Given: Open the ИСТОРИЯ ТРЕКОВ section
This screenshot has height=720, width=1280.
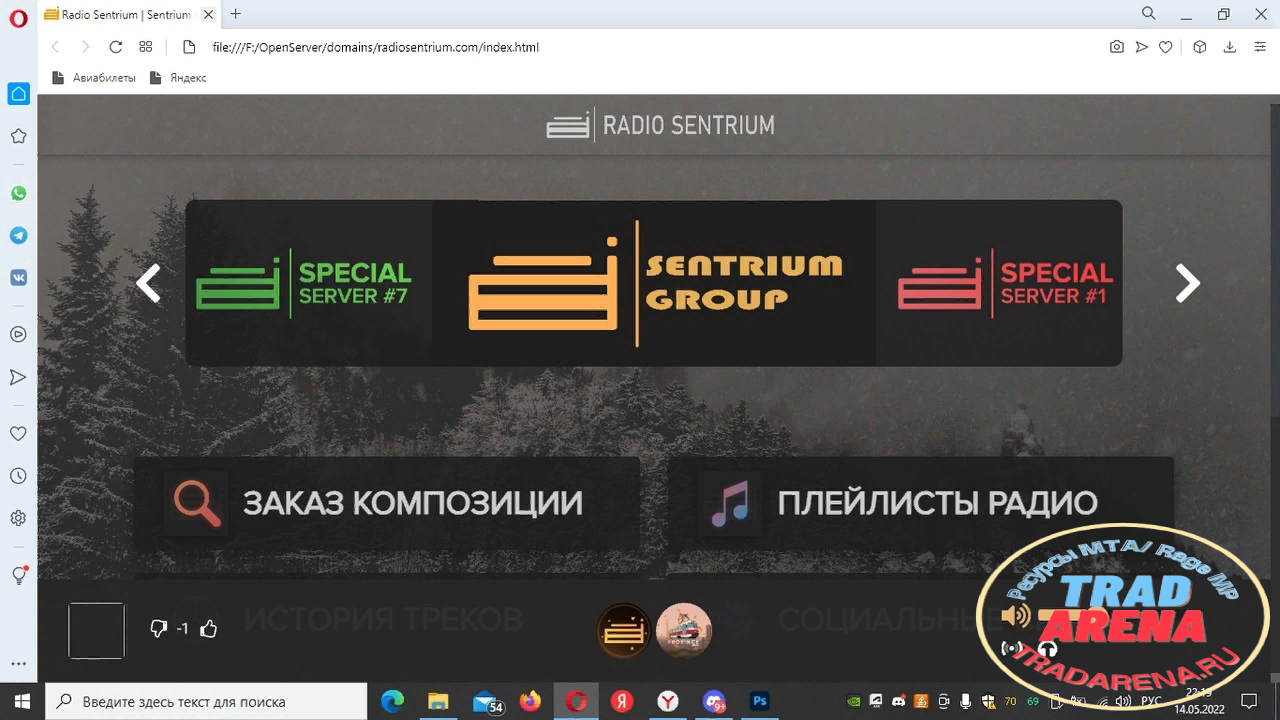Looking at the screenshot, I should point(383,620).
